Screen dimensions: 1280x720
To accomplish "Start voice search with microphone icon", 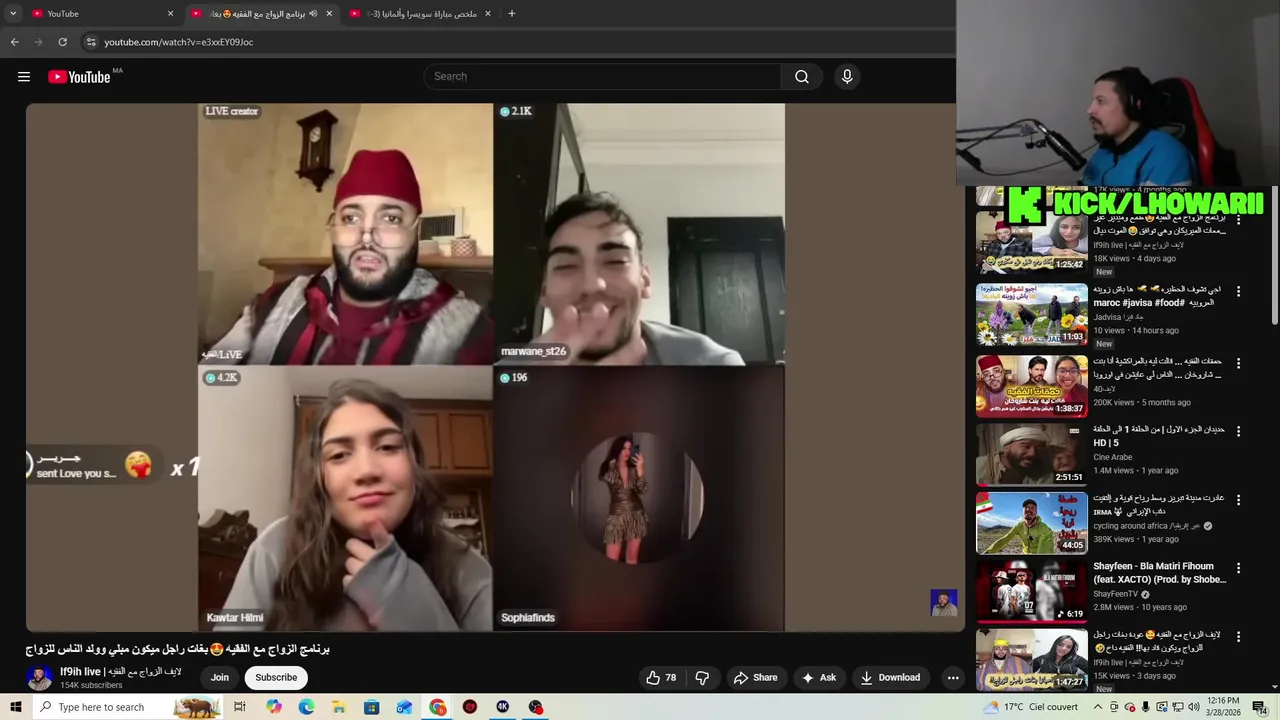I will point(847,77).
